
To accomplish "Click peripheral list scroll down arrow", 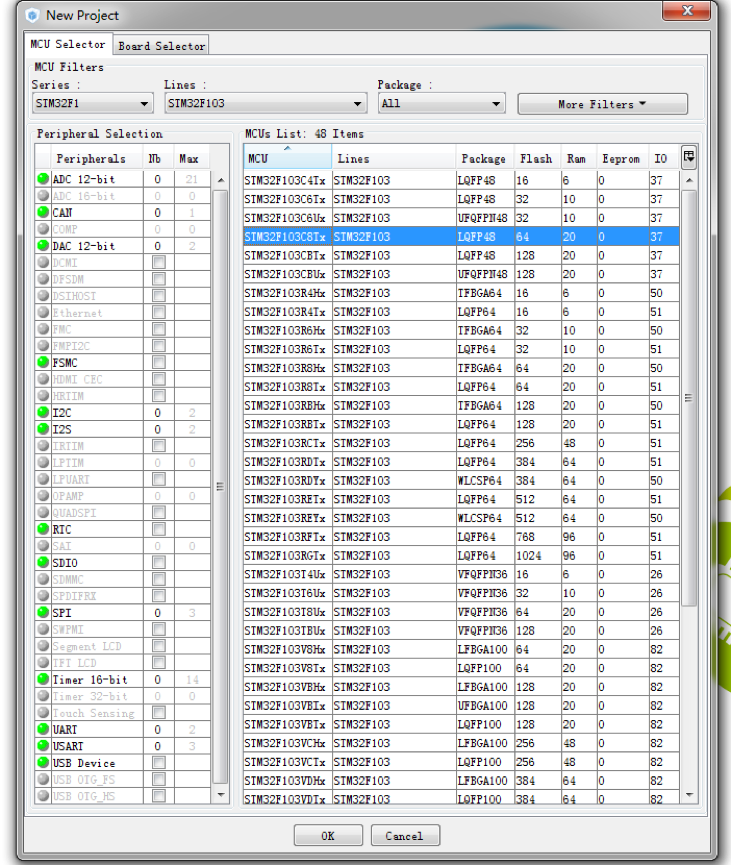I will click(221, 794).
